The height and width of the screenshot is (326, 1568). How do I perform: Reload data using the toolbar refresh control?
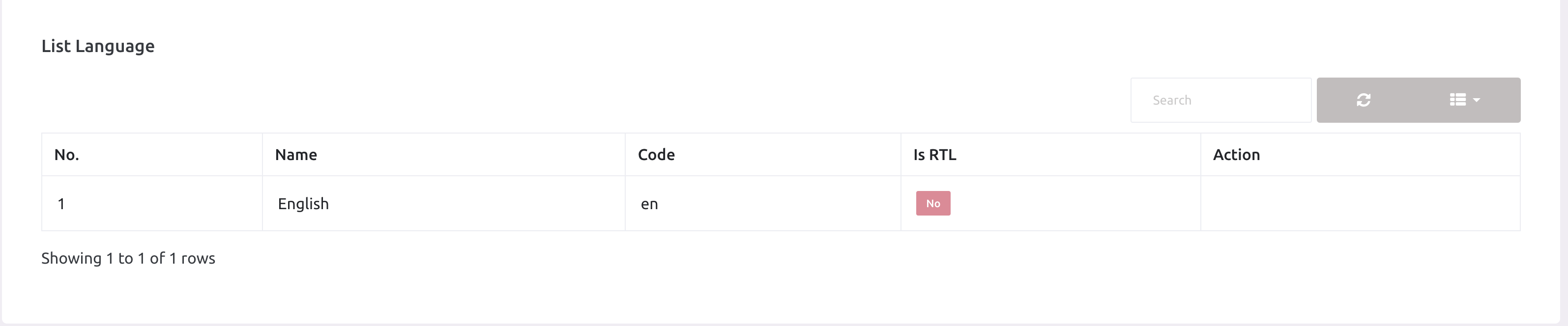coord(1364,100)
